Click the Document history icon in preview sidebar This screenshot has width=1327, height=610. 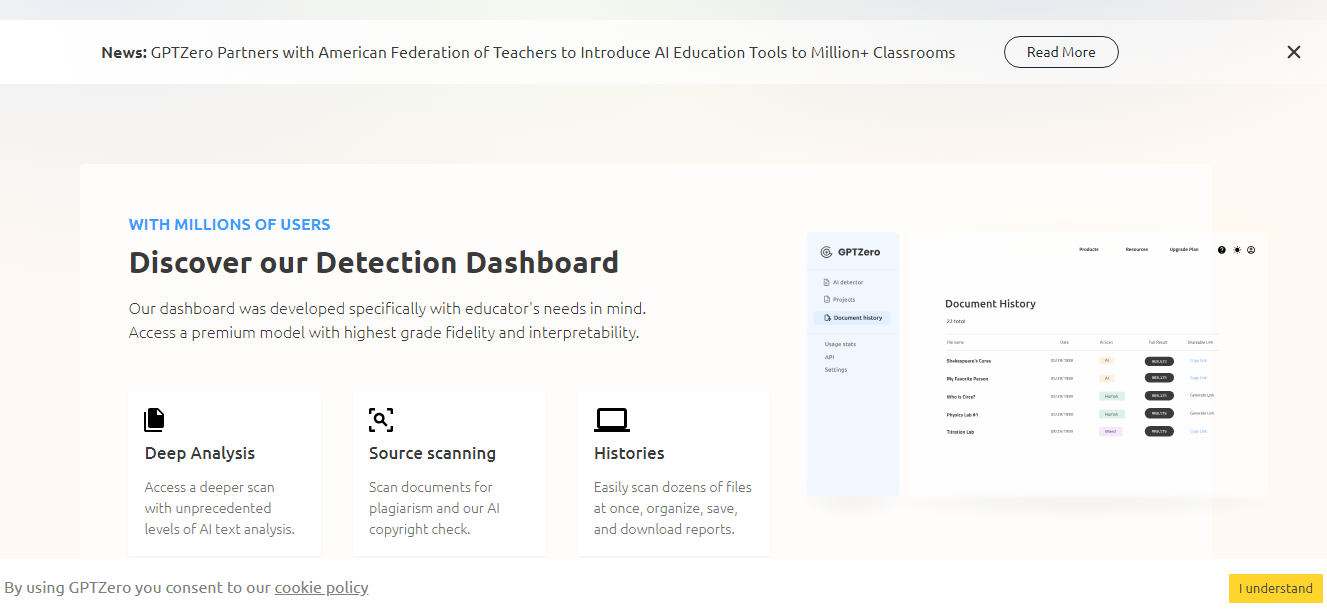point(828,318)
